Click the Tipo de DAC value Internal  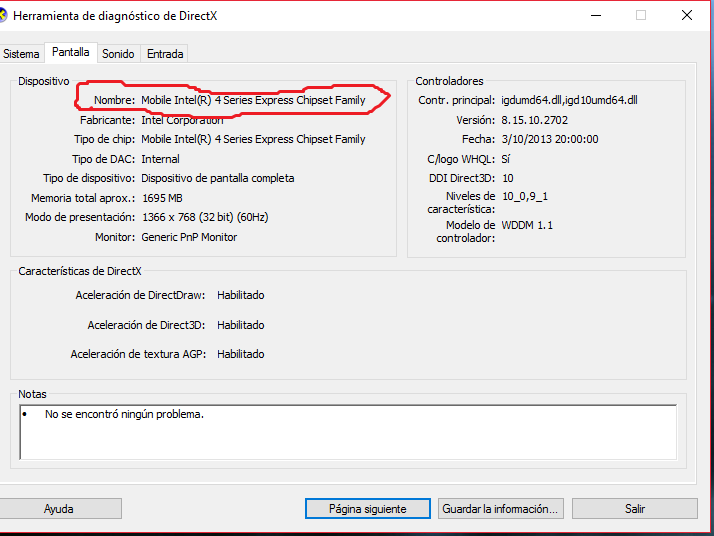pyautogui.click(x=160, y=159)
